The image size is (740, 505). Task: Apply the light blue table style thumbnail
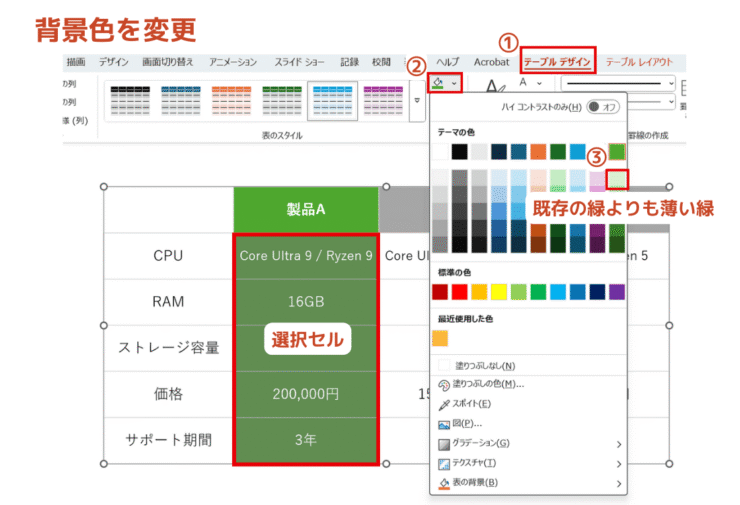[x=332, y=101]
